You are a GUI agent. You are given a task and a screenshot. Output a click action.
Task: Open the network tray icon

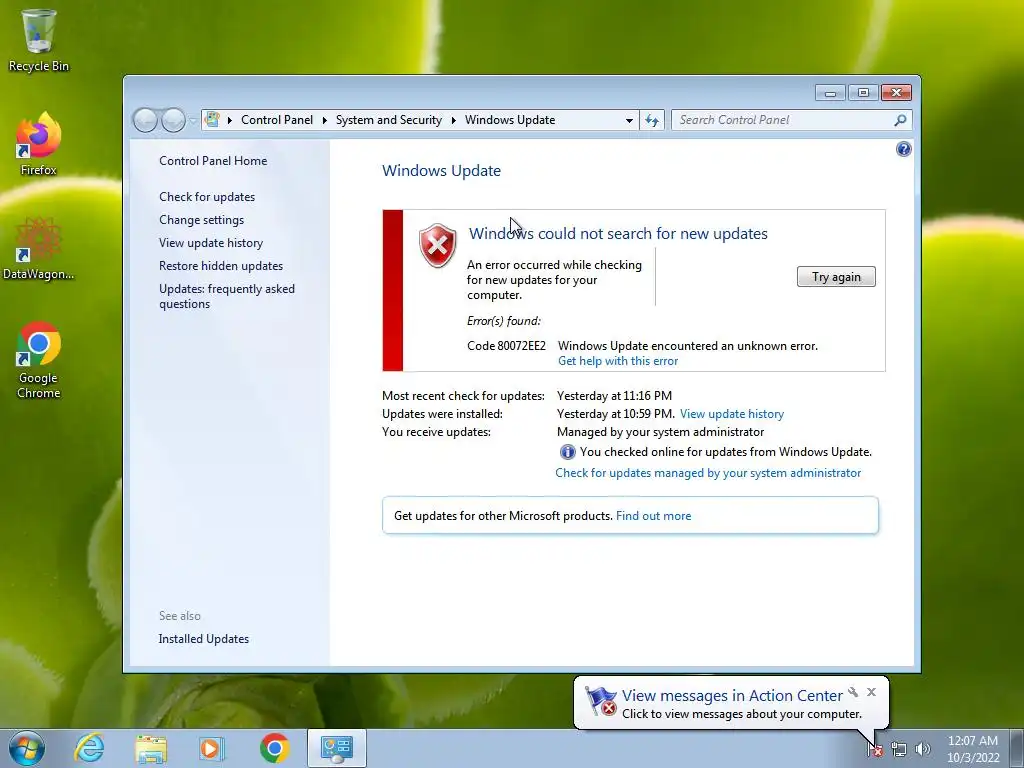899,749
